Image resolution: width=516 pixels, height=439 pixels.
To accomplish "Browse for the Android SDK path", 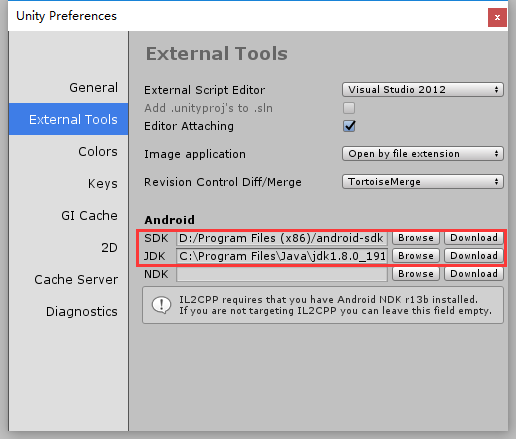I will tap(416, 238).
